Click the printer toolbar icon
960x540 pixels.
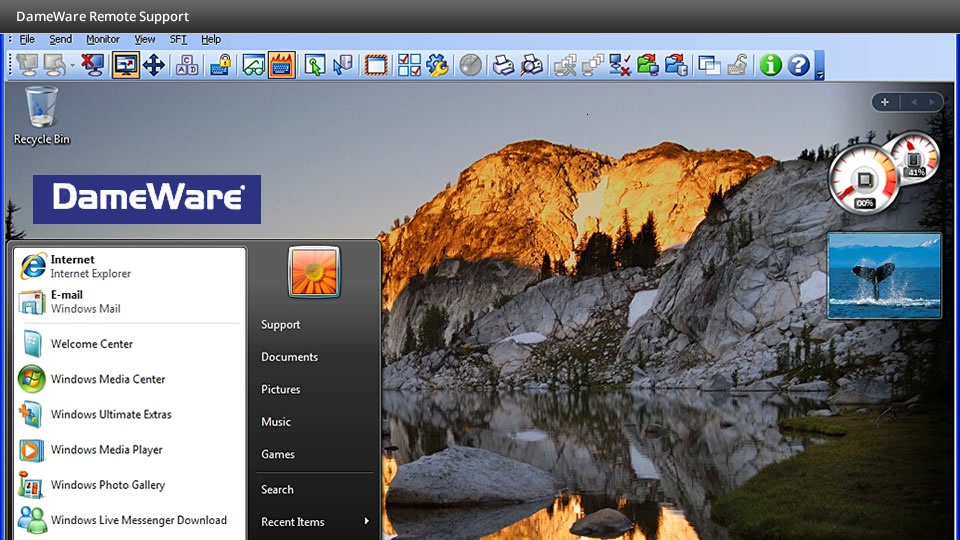(x=503, y=65)
